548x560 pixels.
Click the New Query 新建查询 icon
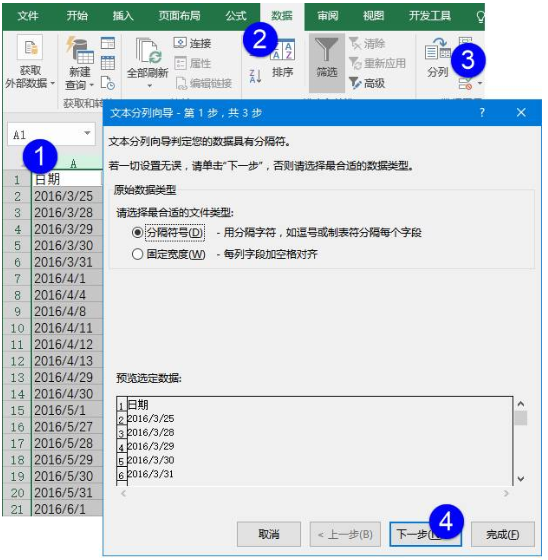click(x=79, y=51)
